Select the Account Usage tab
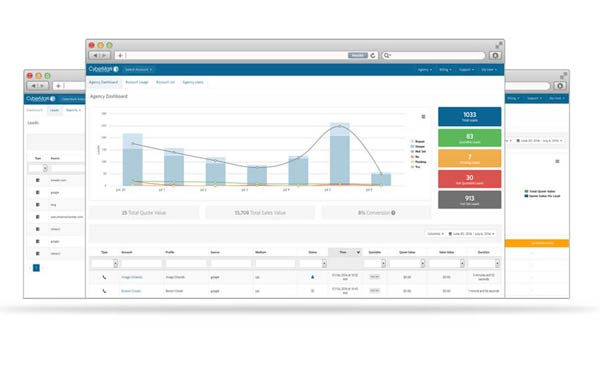This screenshot has height=385, width=600. coord(137,82)
